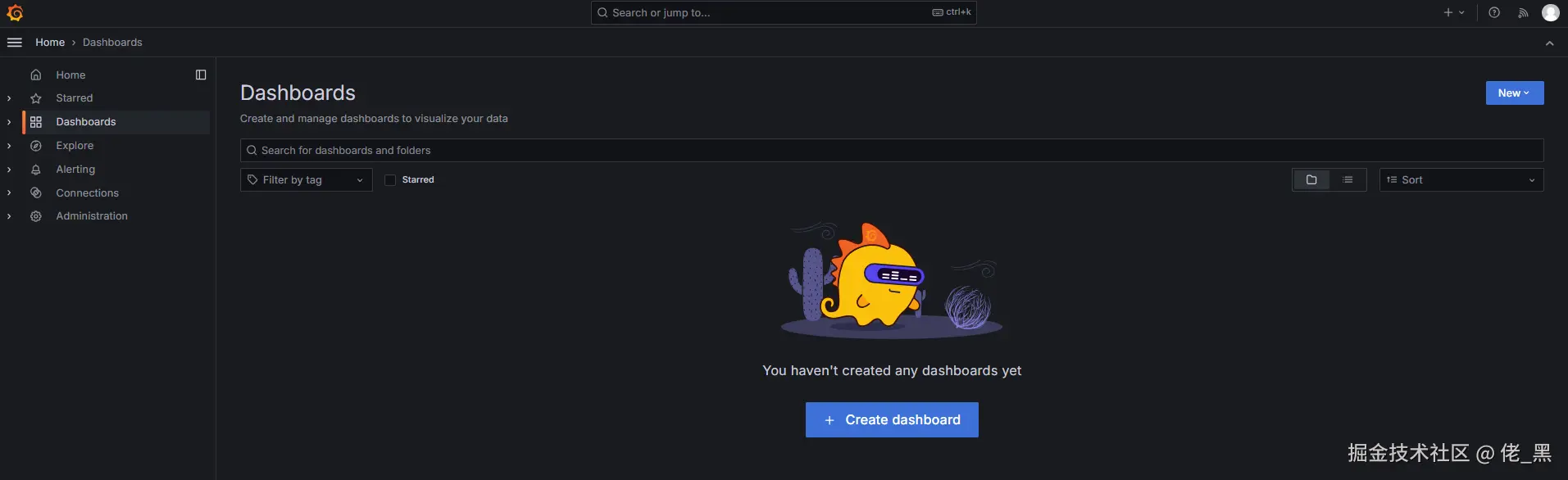1568x480 pixels.
Task: Open the user profile avatar
Action: (1551, 13)
